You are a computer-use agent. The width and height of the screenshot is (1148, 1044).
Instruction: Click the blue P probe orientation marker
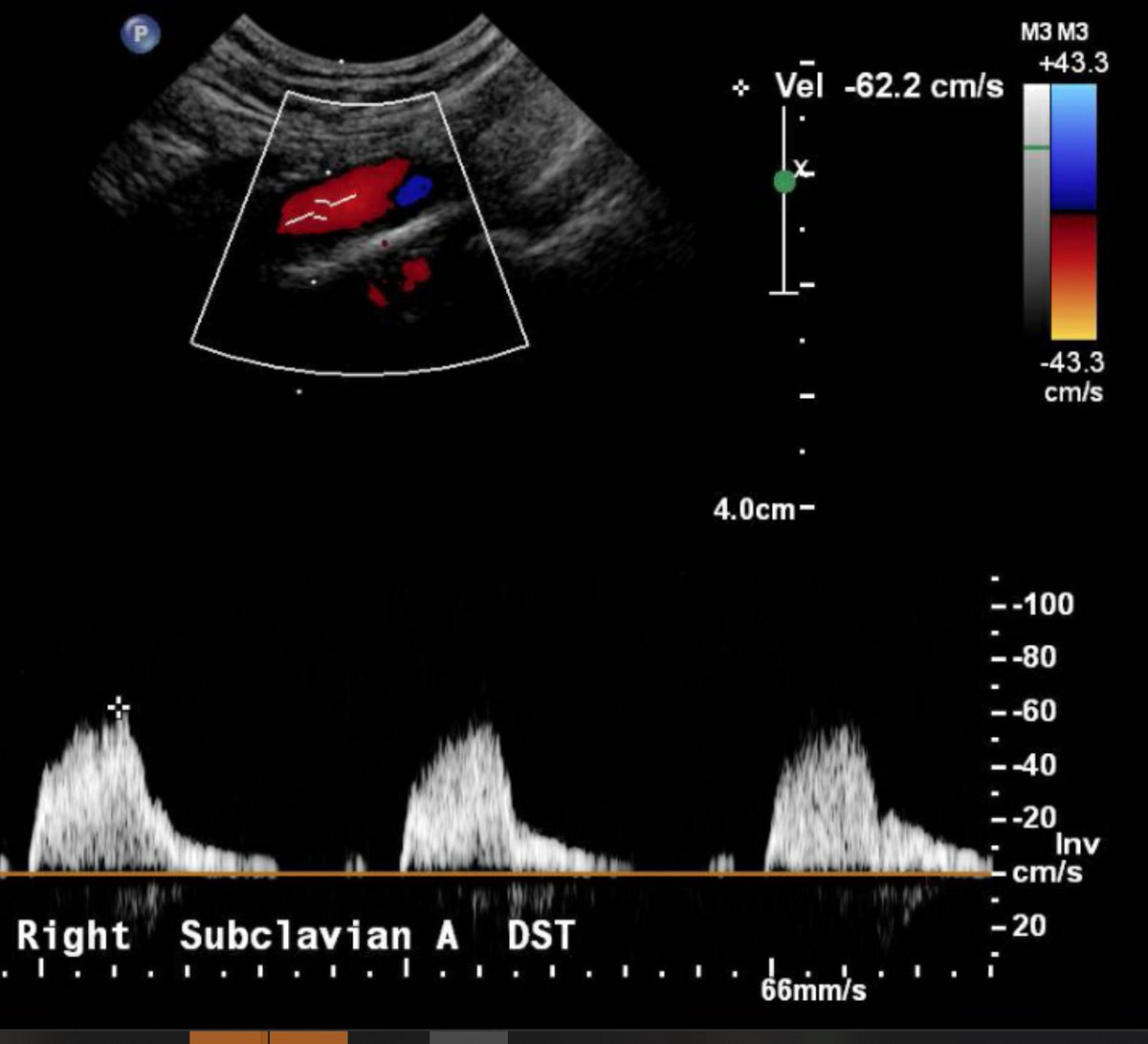[141, 35]
